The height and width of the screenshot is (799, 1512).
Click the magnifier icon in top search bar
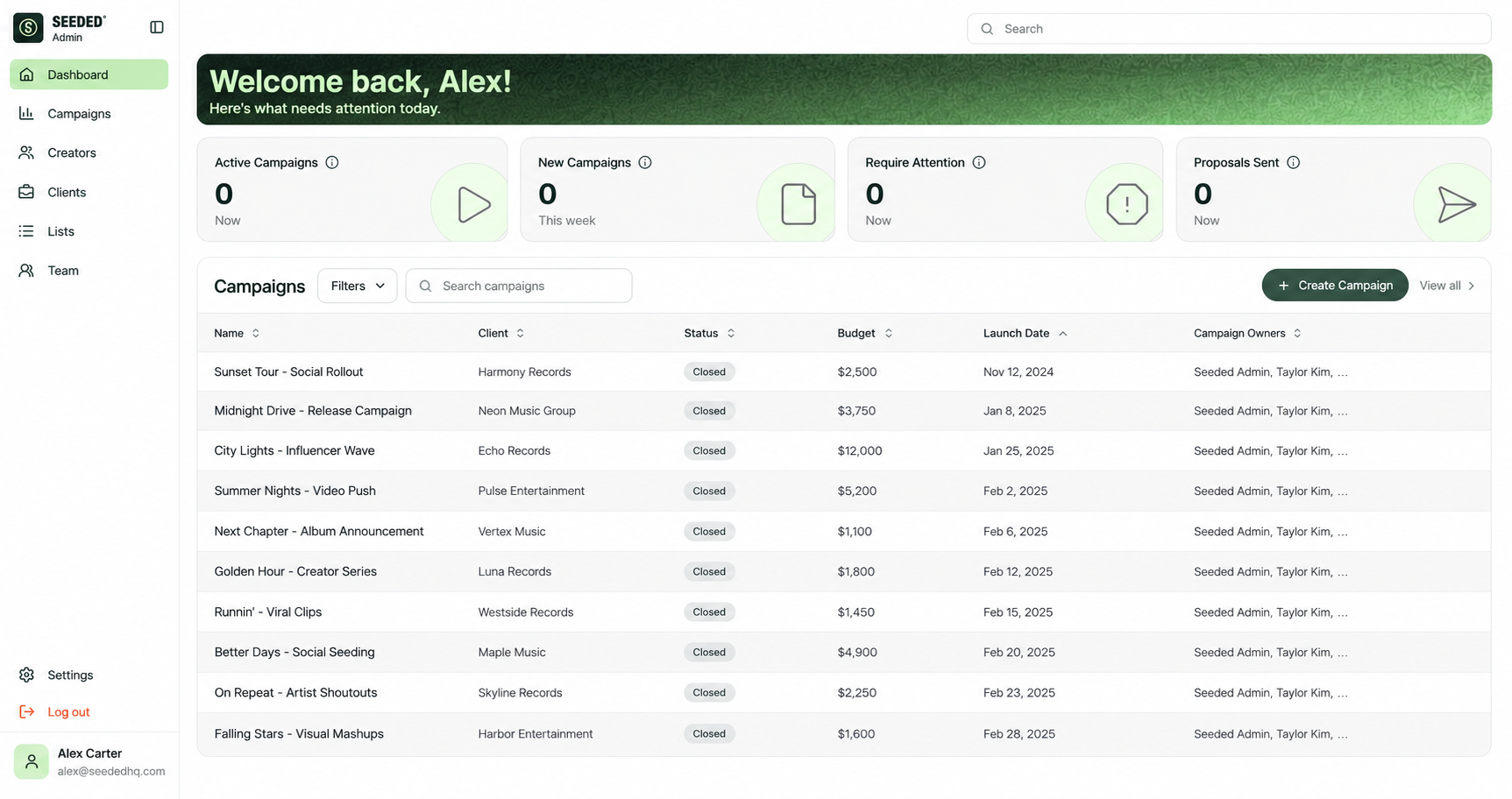987,29
